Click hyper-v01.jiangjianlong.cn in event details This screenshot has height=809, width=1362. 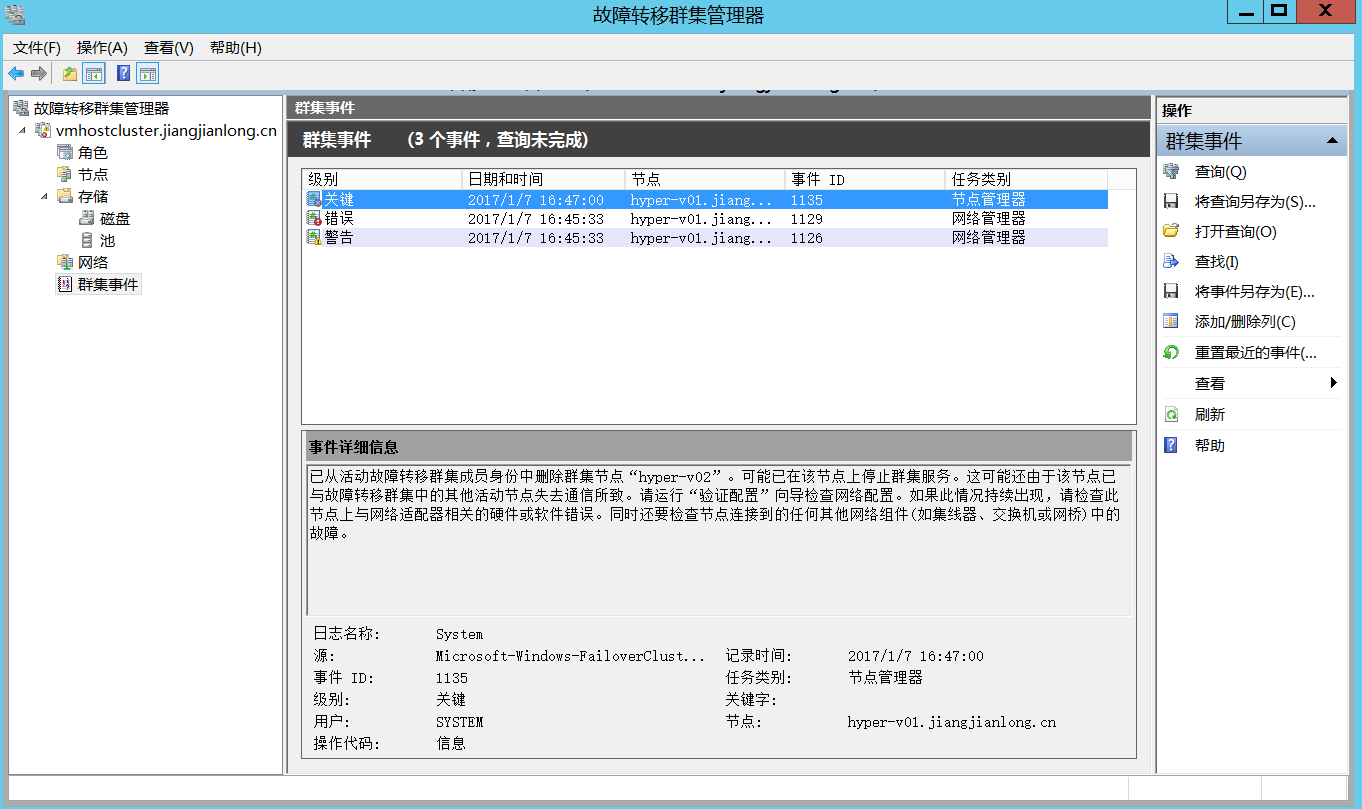(951, 722)
